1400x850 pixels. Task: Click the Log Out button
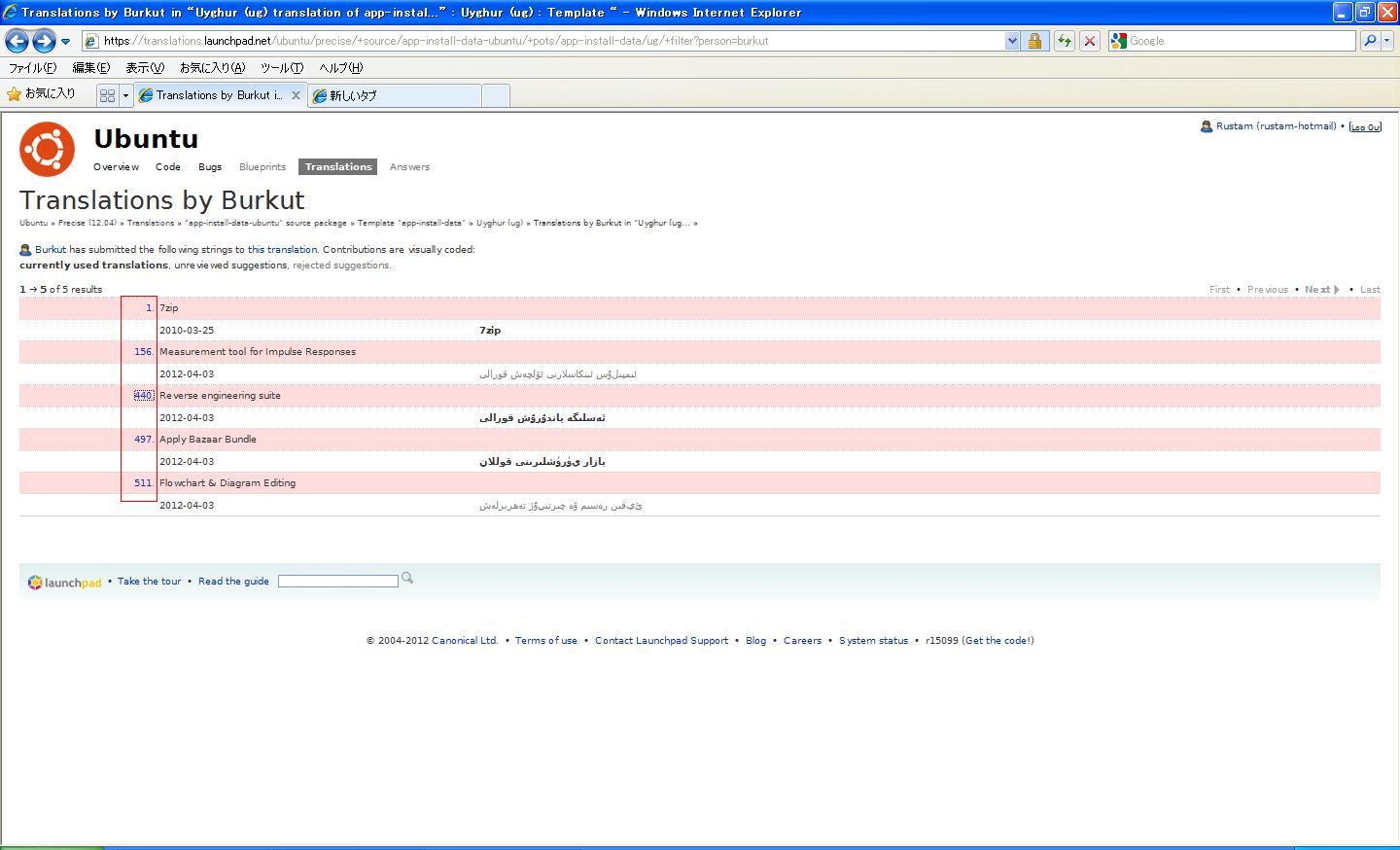click(x=1365, y=126)
